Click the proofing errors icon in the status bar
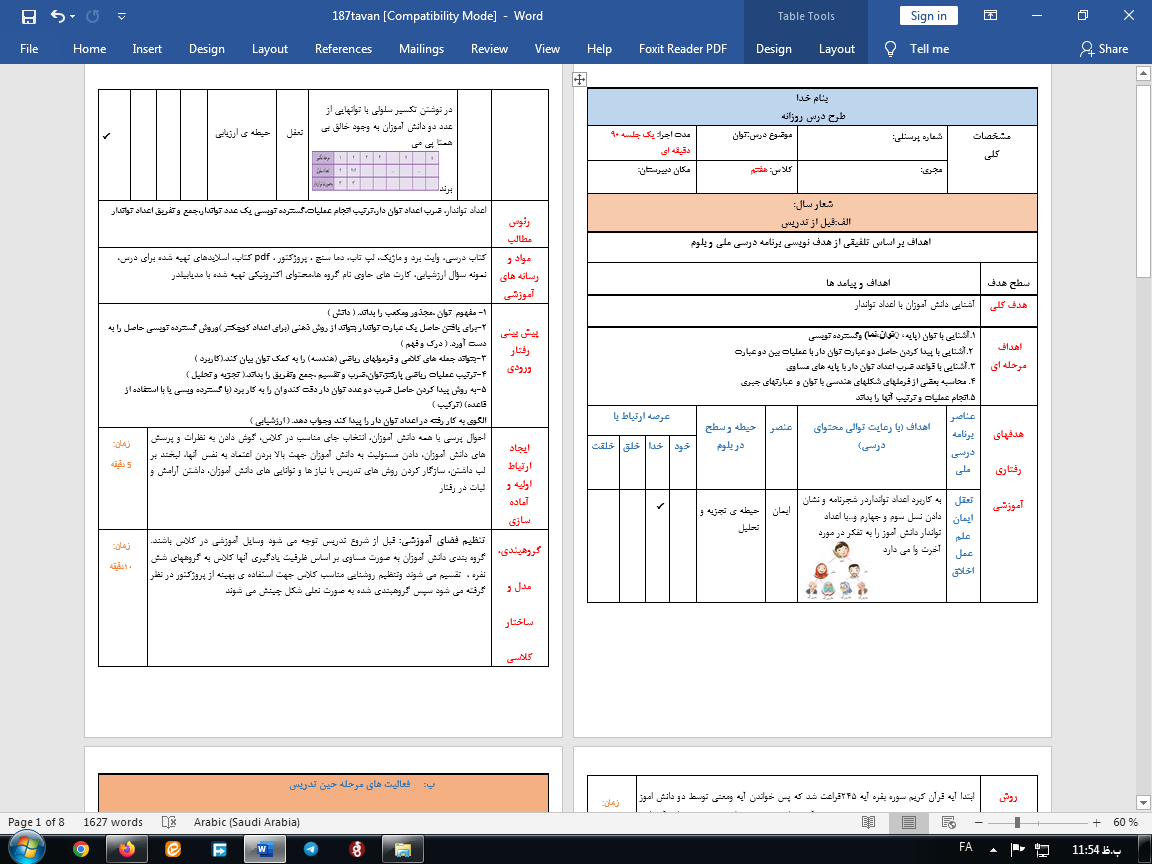The image size is (1152, 864). (x=169, y=822)
